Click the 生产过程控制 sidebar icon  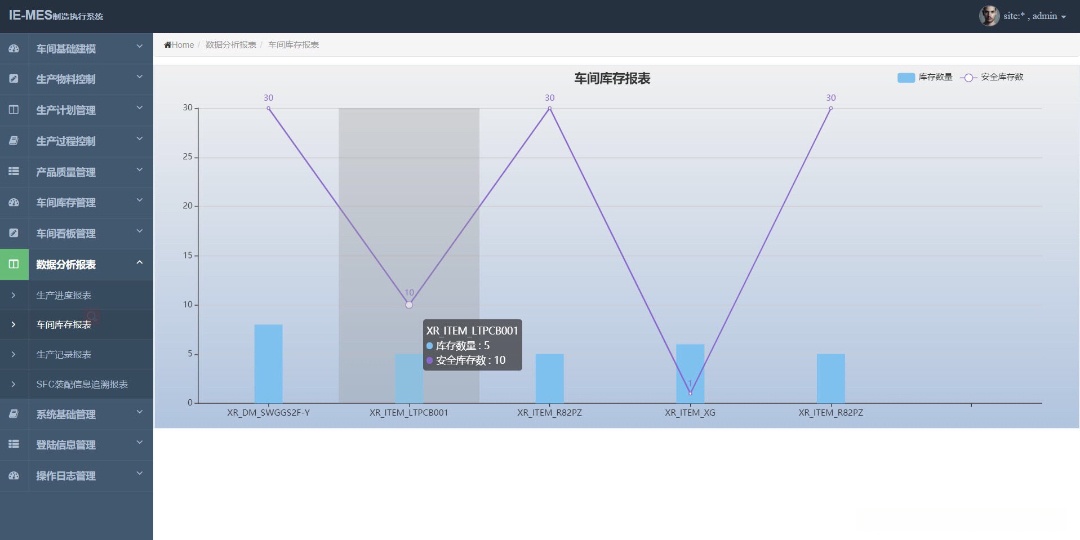[14, 141]
